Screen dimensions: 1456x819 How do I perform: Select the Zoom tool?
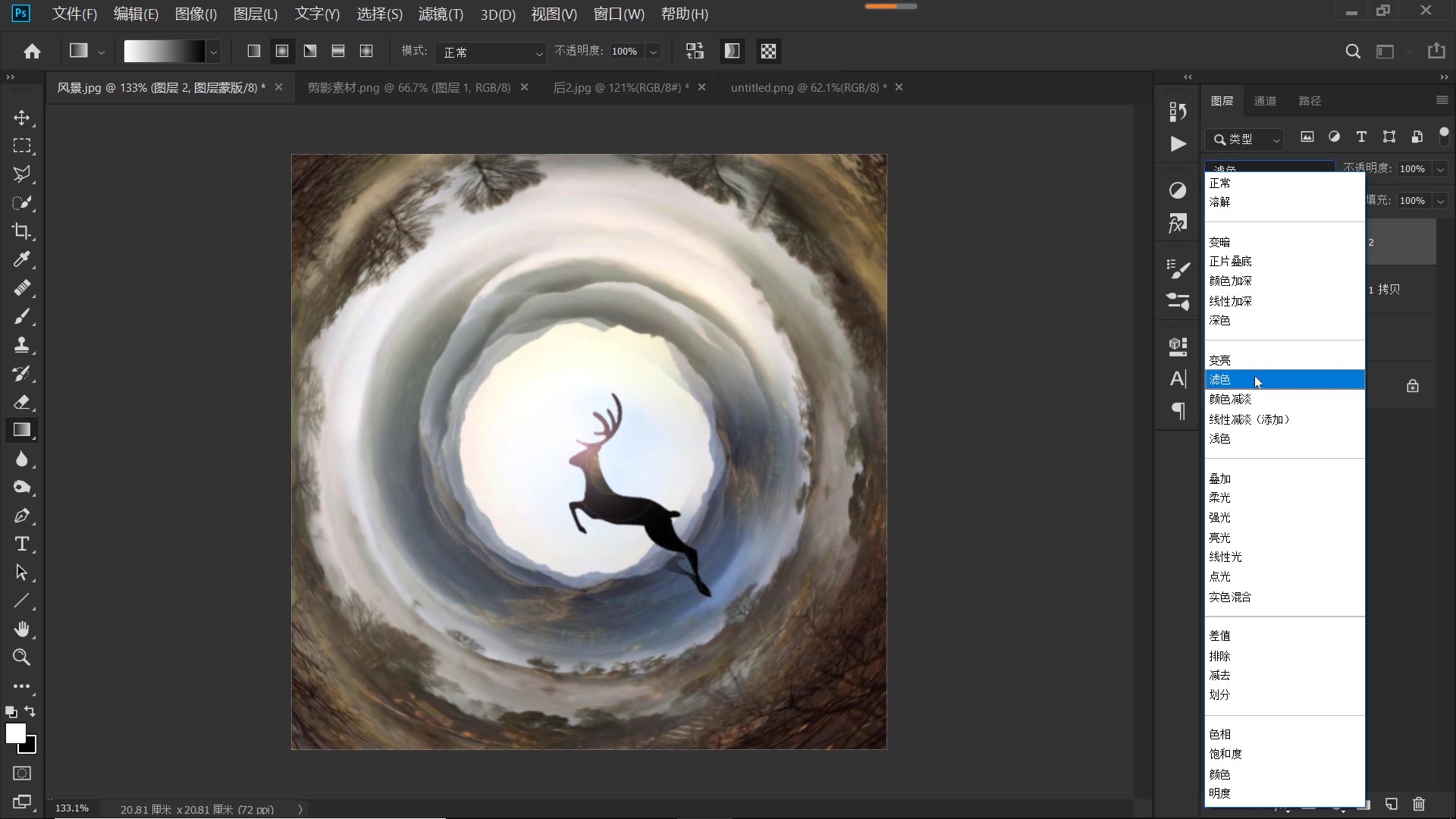click(x=22, y=657)
